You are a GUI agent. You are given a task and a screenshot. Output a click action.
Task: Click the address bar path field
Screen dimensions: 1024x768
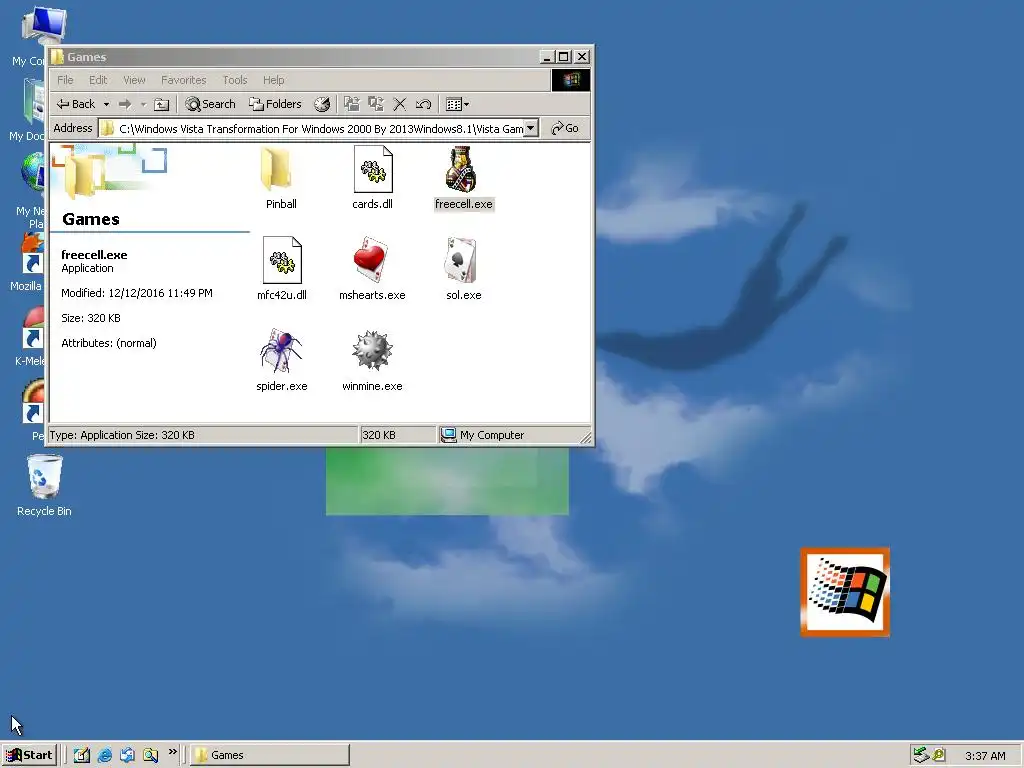coord(312,129)
